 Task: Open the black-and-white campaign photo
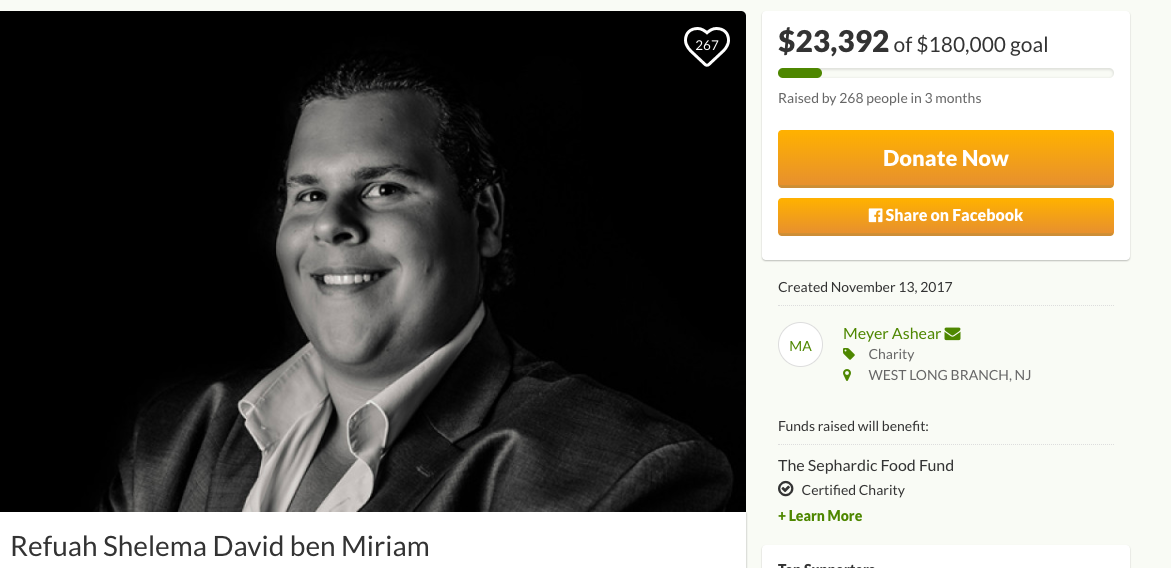click(373, 262)
